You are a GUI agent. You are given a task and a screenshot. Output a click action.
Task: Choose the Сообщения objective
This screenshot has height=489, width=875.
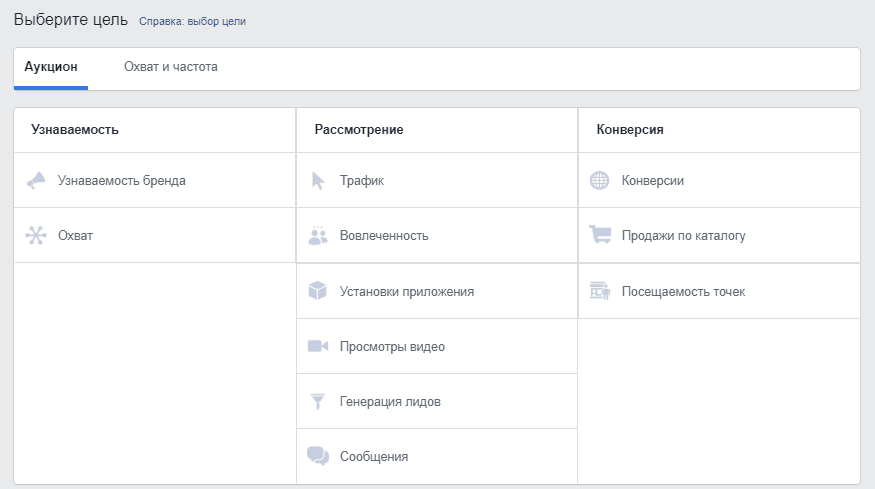437,456
